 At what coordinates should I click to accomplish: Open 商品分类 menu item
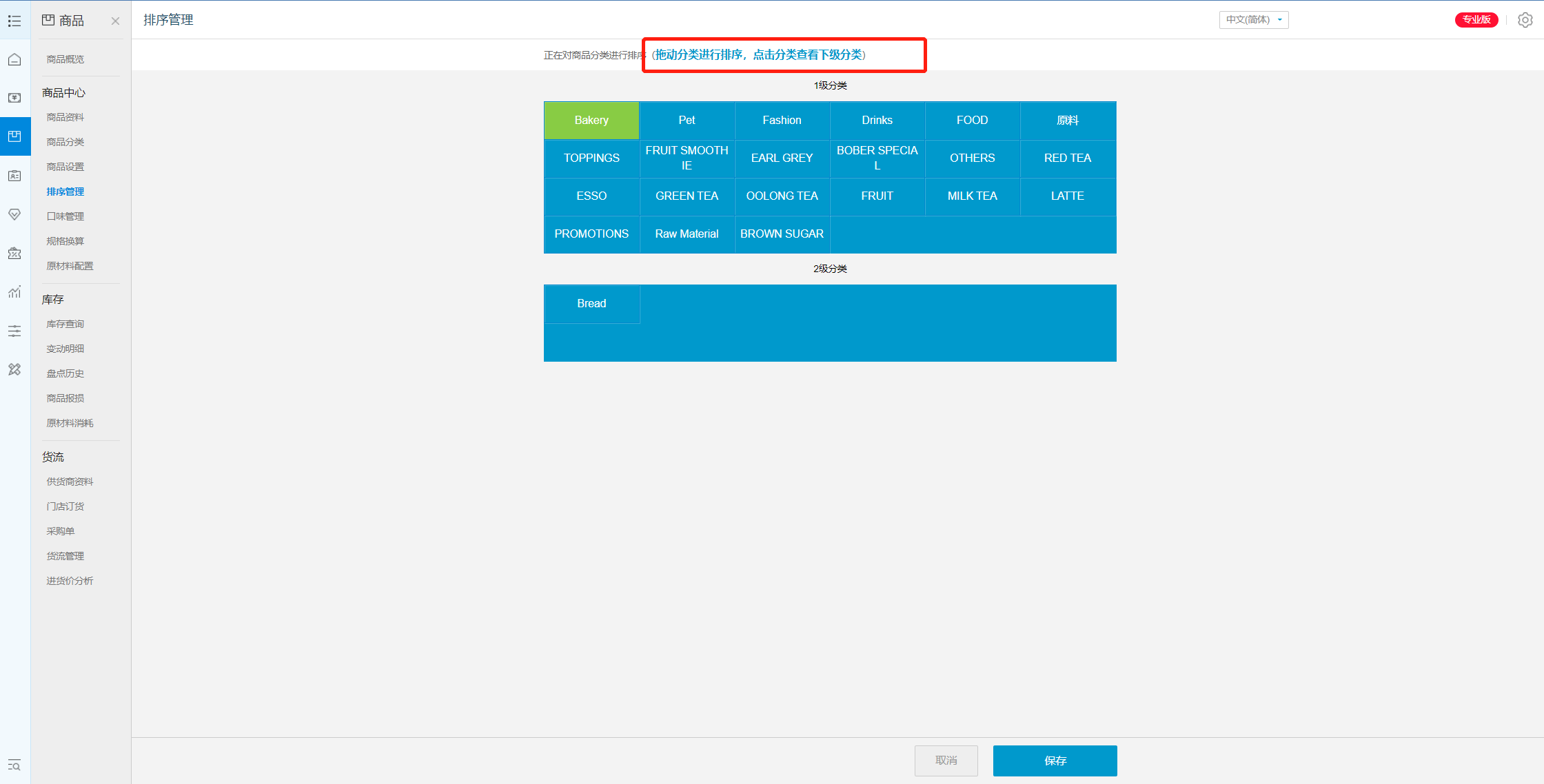[65, 142]
